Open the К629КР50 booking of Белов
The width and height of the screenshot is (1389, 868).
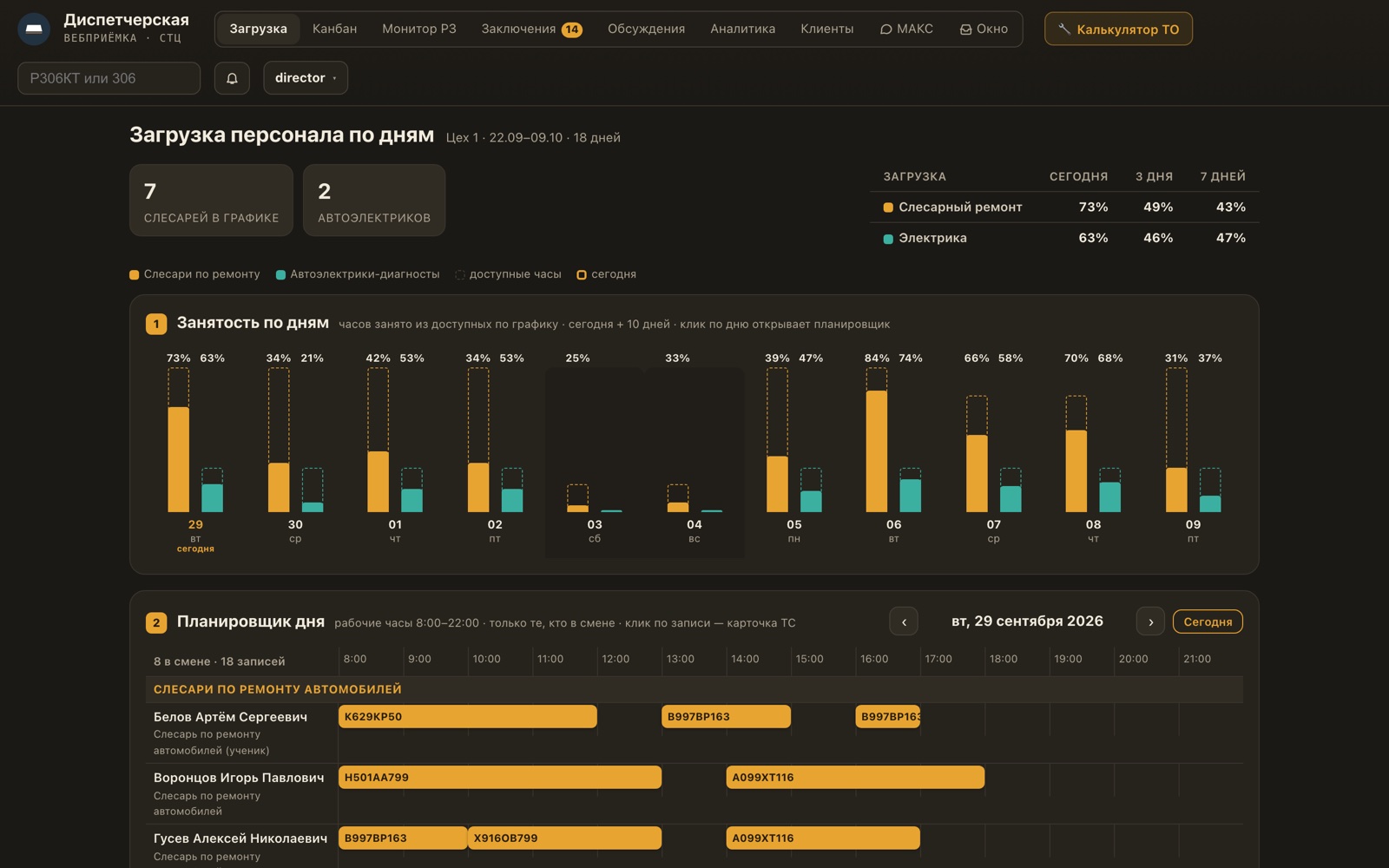pyautogui.click(x=467, y=716)
